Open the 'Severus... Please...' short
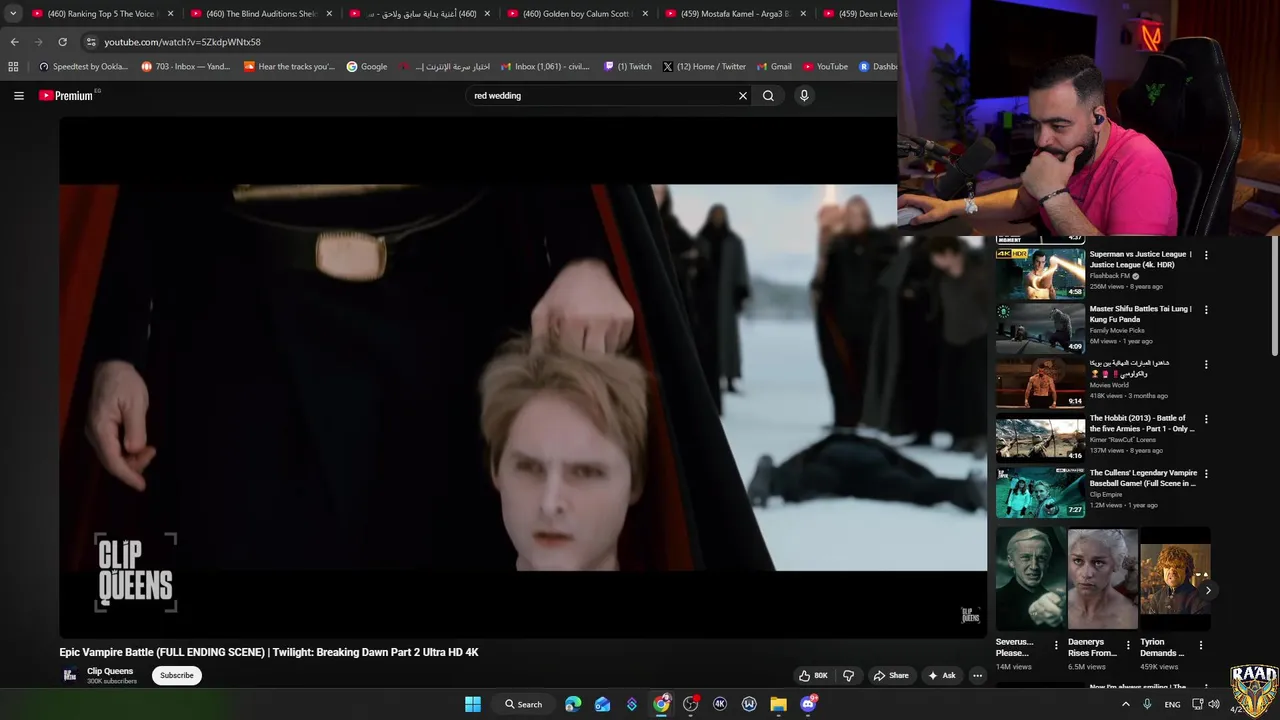This screenshot has height=720, width=1280. [1029, 580]
